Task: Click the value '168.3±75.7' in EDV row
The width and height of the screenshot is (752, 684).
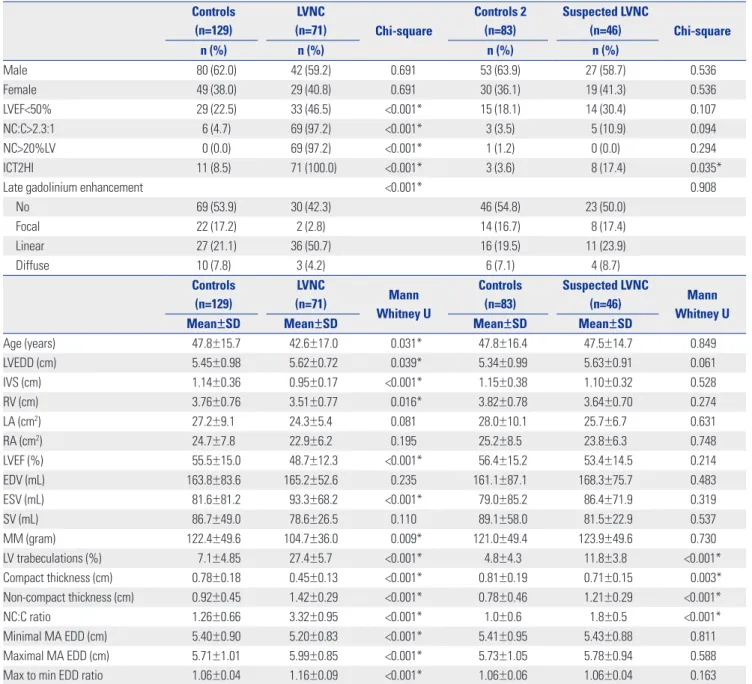Action: point(605,481)
